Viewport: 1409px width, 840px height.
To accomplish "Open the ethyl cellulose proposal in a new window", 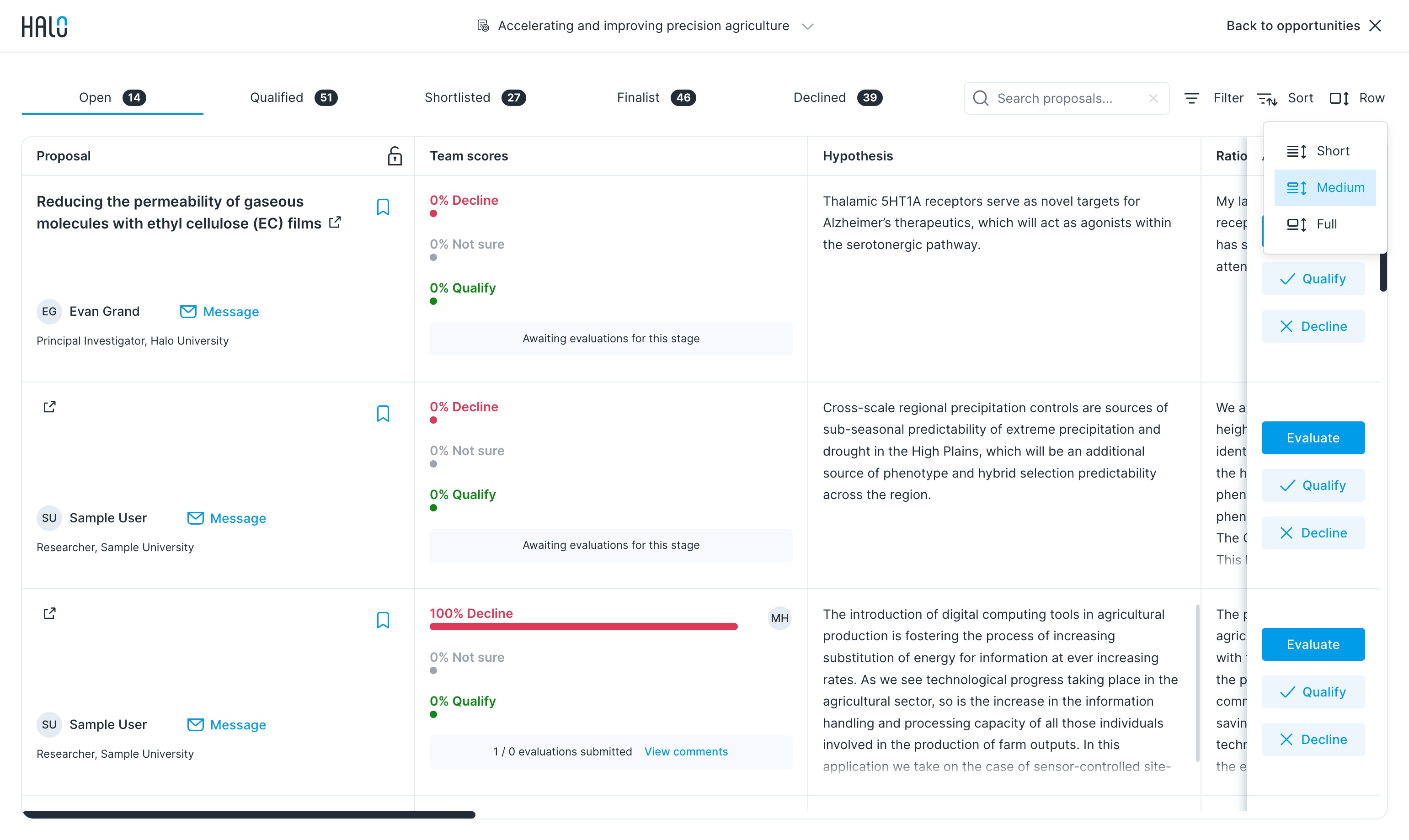I will coord(335,223).
